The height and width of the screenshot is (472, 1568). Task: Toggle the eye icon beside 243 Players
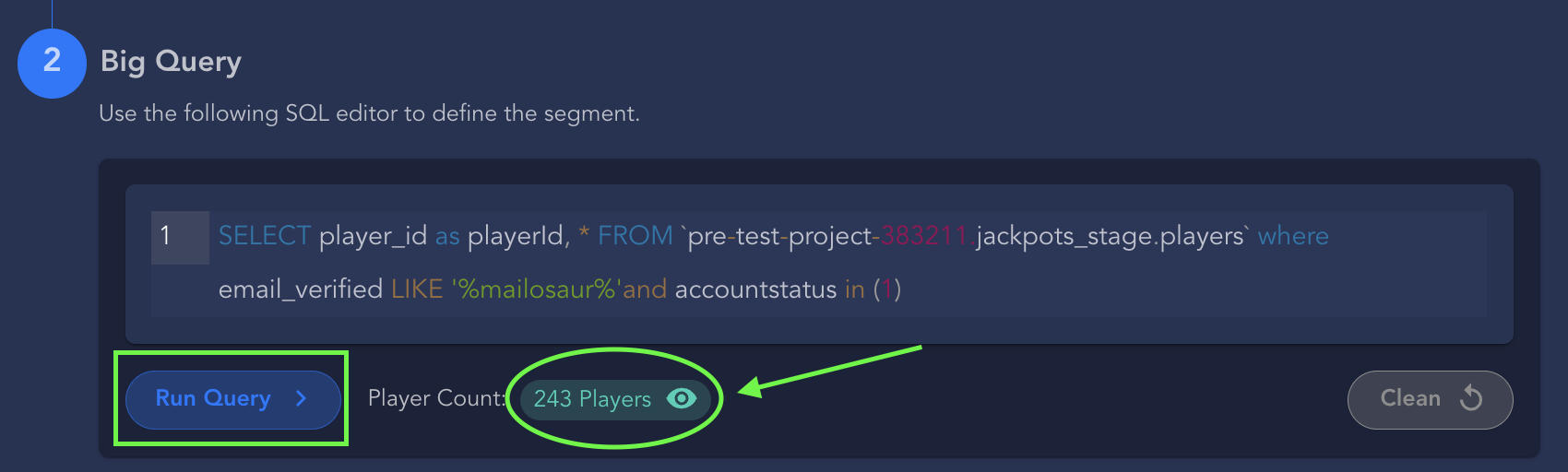tap(682, 398)
